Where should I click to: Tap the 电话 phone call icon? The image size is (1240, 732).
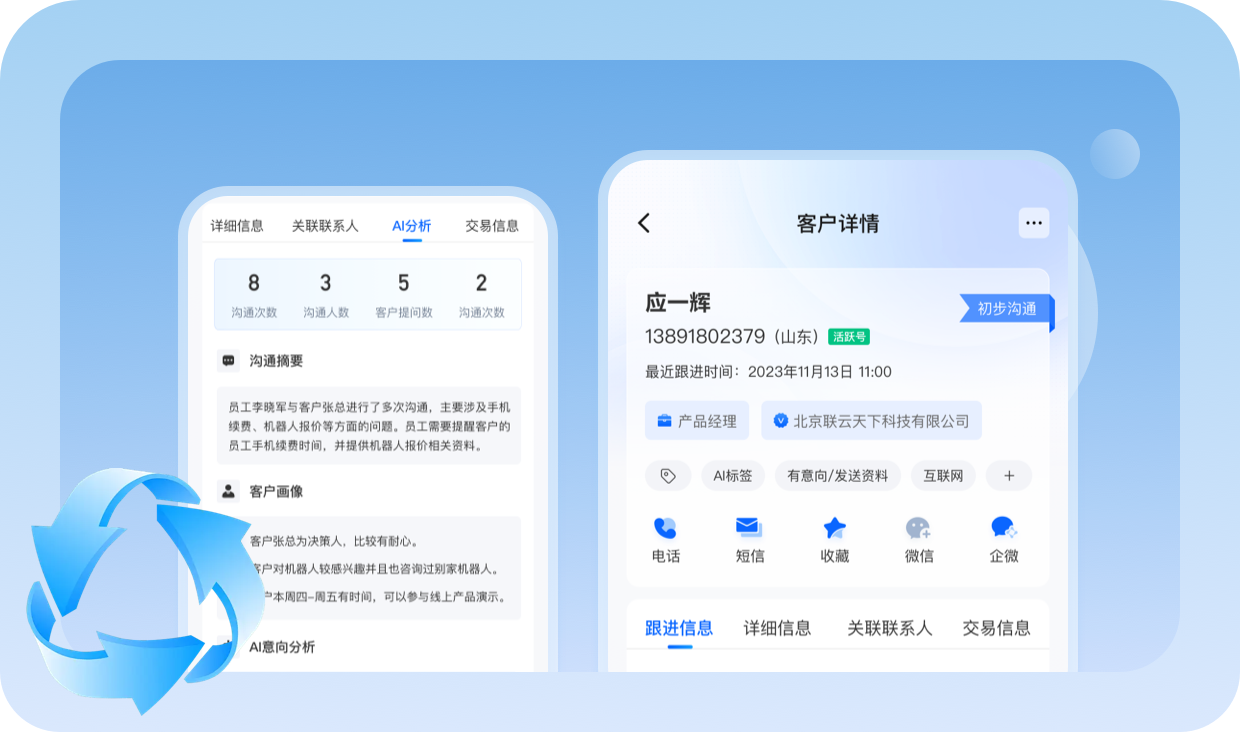665,529
